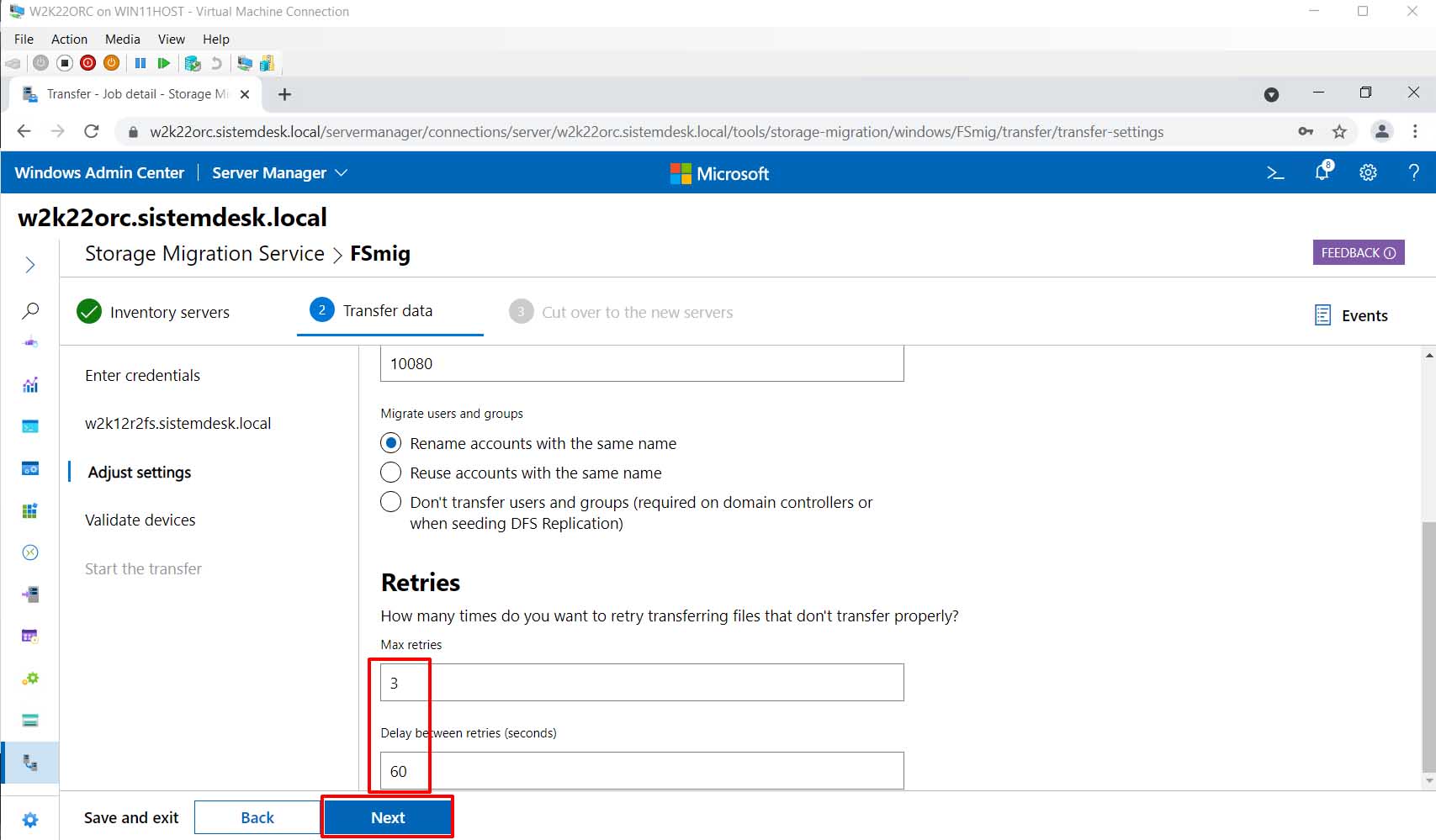Create a VM checkpoint with the toolbar icon

(x=193, y=63)
